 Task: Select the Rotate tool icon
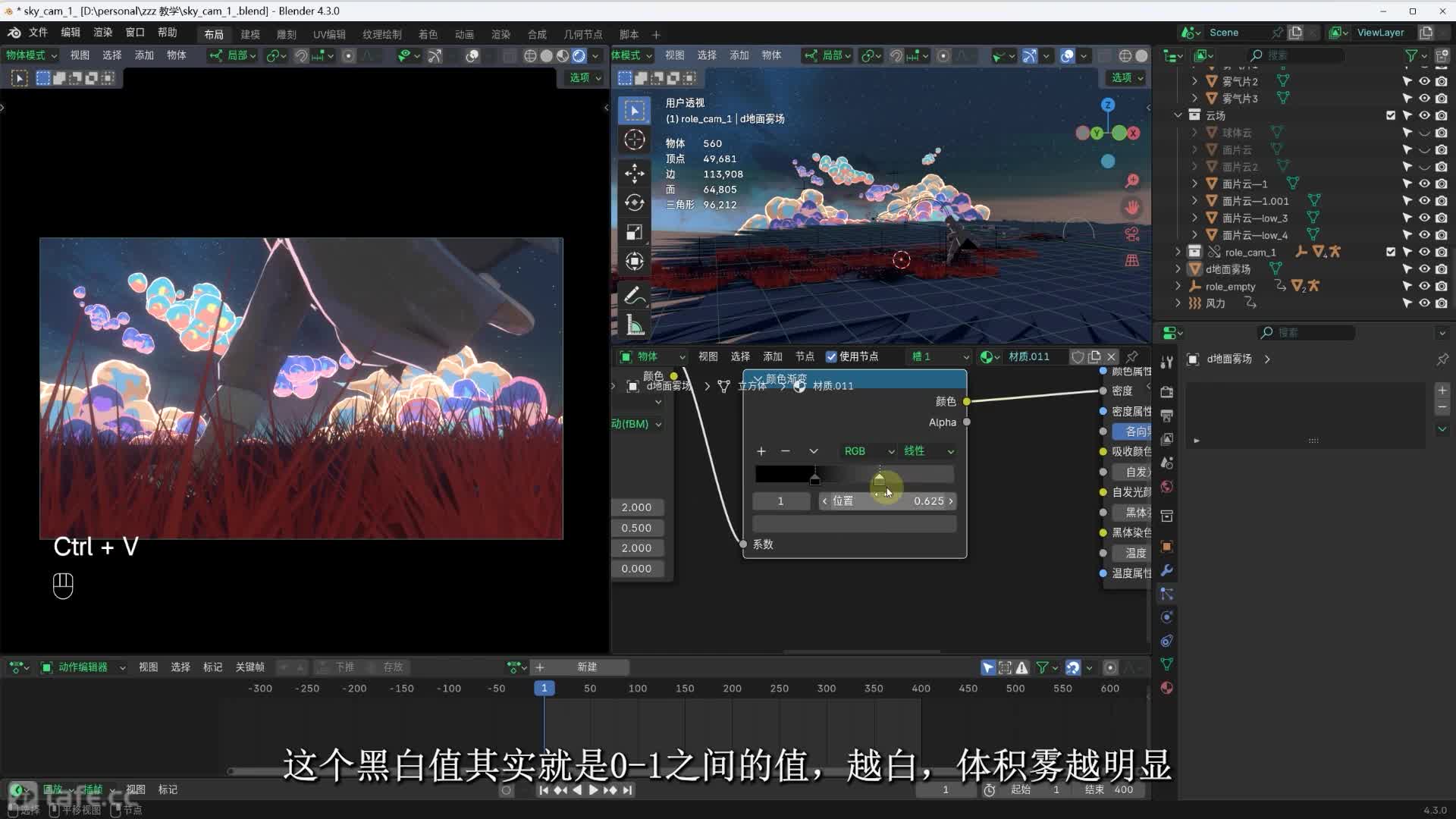635,202
